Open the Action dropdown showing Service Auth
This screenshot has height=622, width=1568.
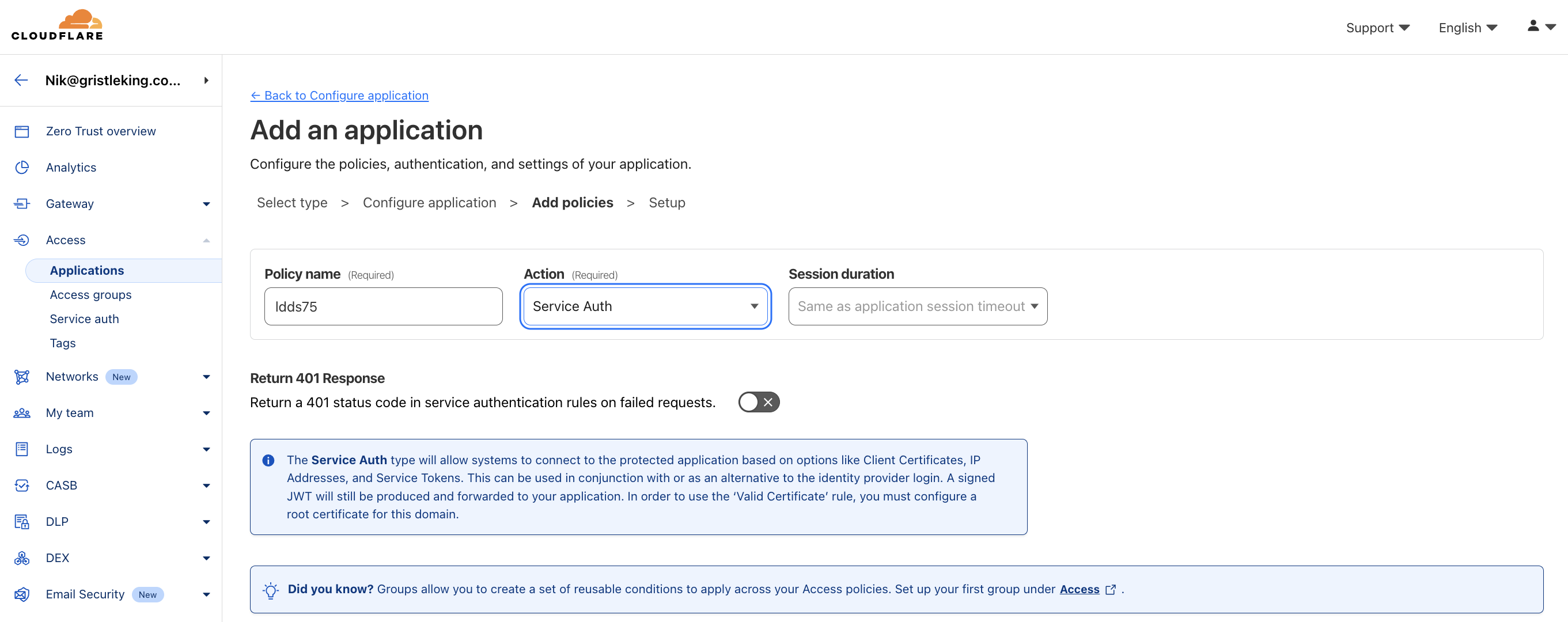pyautogui.click(x=645, y=306)
